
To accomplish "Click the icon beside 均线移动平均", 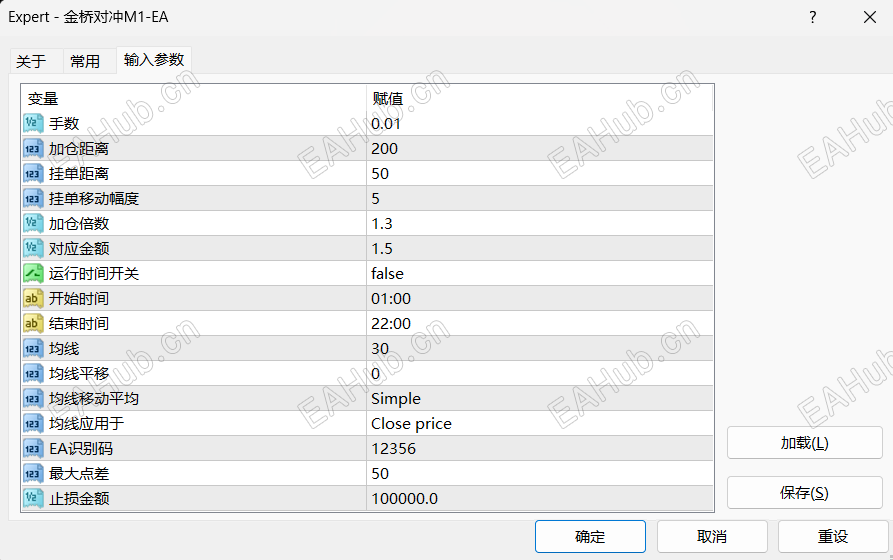I will pos(33,399).
